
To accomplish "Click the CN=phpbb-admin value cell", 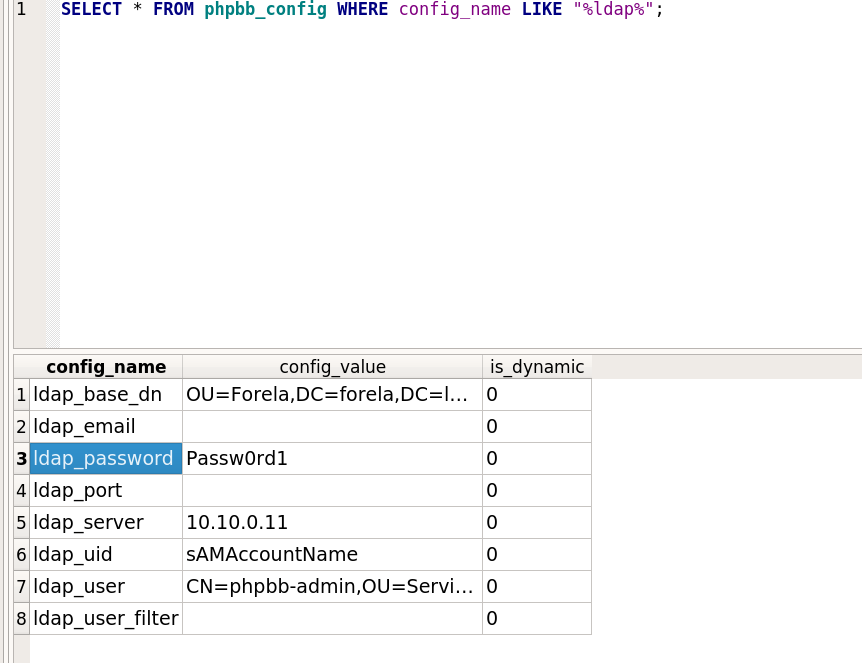I will (333, 586).
